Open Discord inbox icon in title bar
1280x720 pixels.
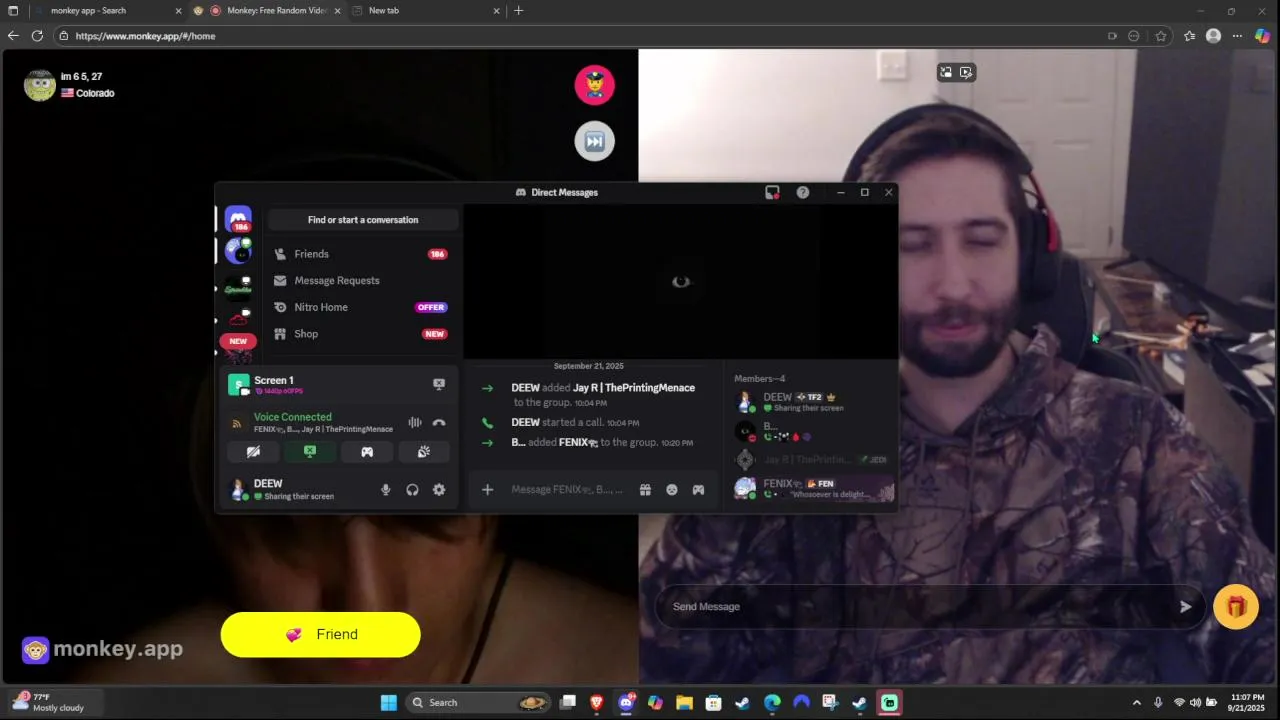pyautogui.click(x=772, y=192)
